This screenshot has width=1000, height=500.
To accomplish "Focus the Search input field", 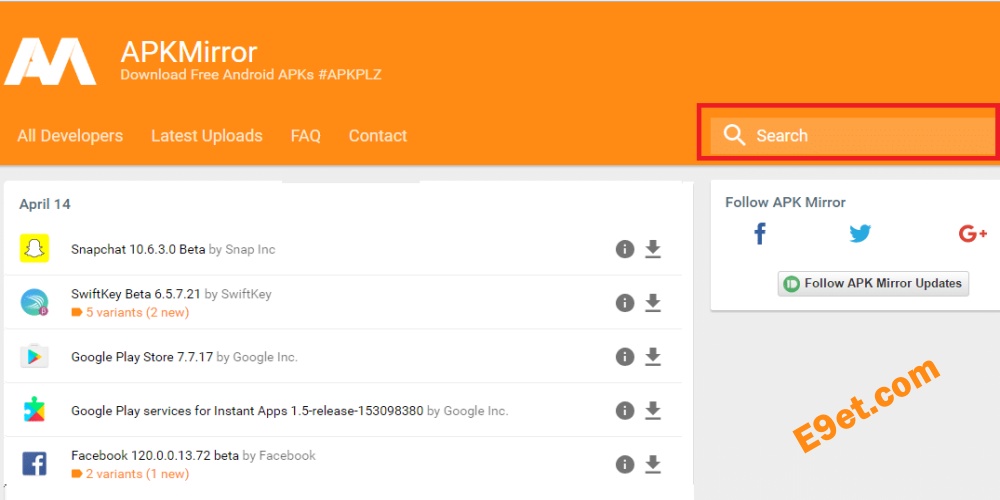I will tap(853, 135).
